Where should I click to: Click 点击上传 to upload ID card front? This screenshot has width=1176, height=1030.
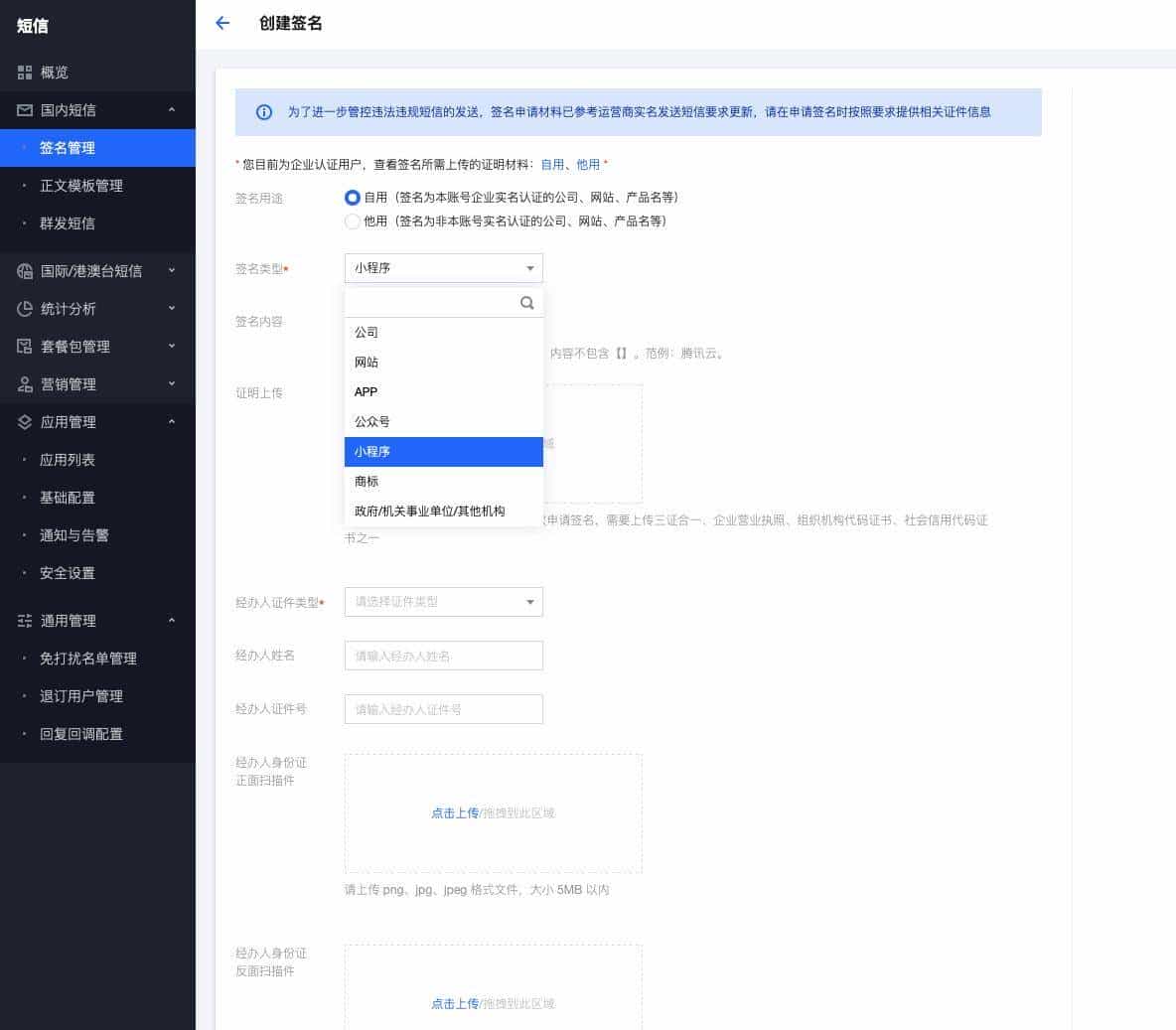pos(455,812)
